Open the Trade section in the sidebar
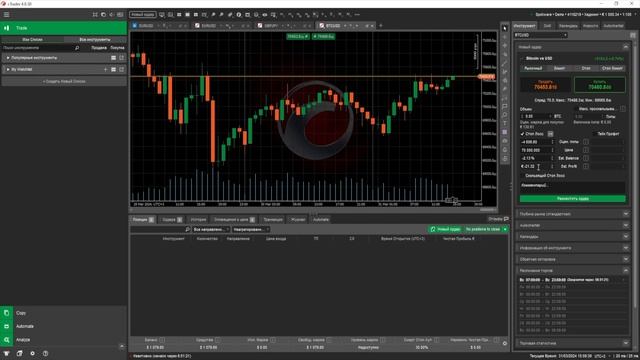Viewport: 640px width, 360px height. [x=63, y=28]
